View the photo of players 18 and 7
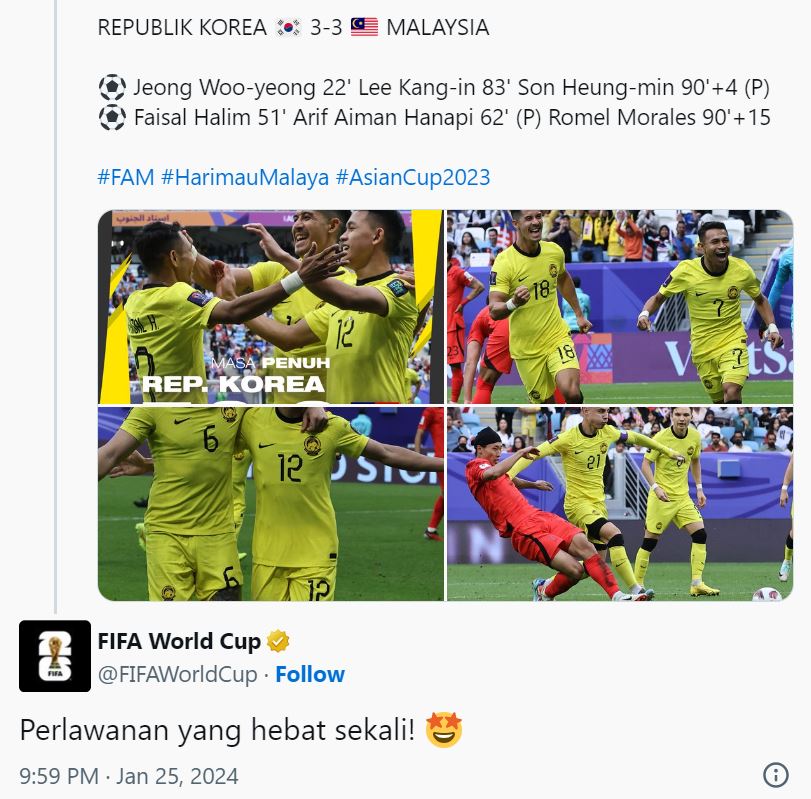This screenshot has height=799, width=811. click(x=620, y=307)
